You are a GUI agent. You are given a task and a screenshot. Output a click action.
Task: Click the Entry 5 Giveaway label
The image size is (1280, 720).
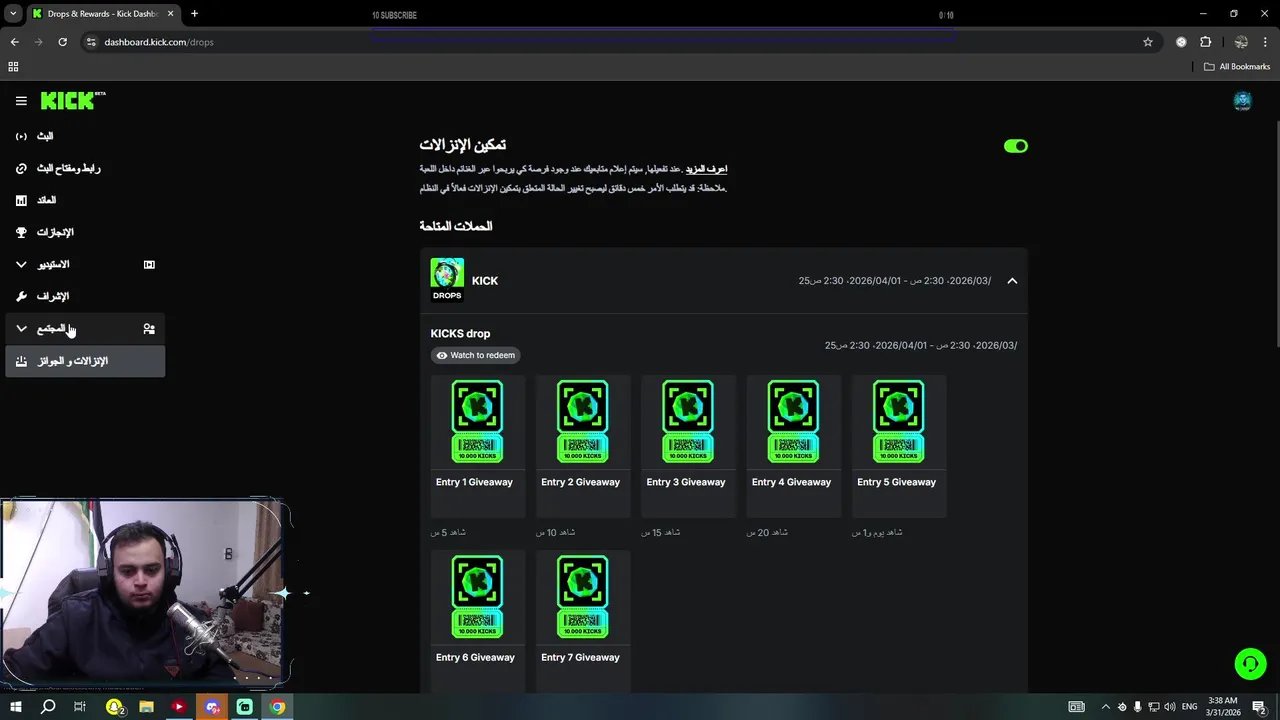896,482
